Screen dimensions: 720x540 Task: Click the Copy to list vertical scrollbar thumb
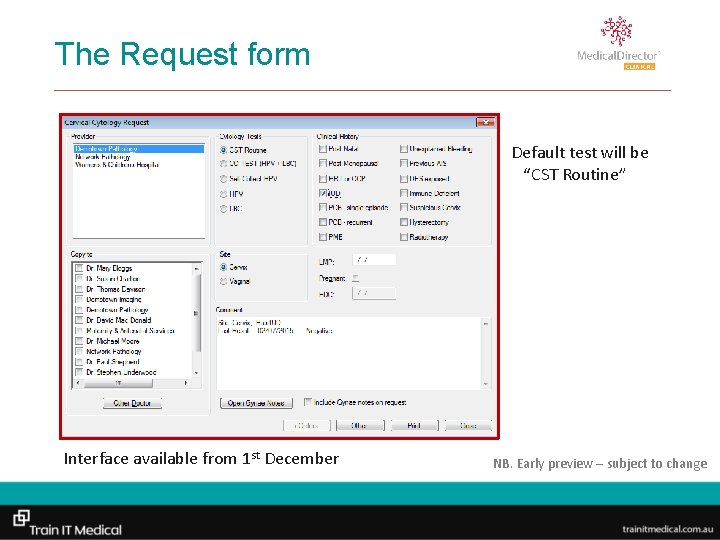[x=197, y=313]
